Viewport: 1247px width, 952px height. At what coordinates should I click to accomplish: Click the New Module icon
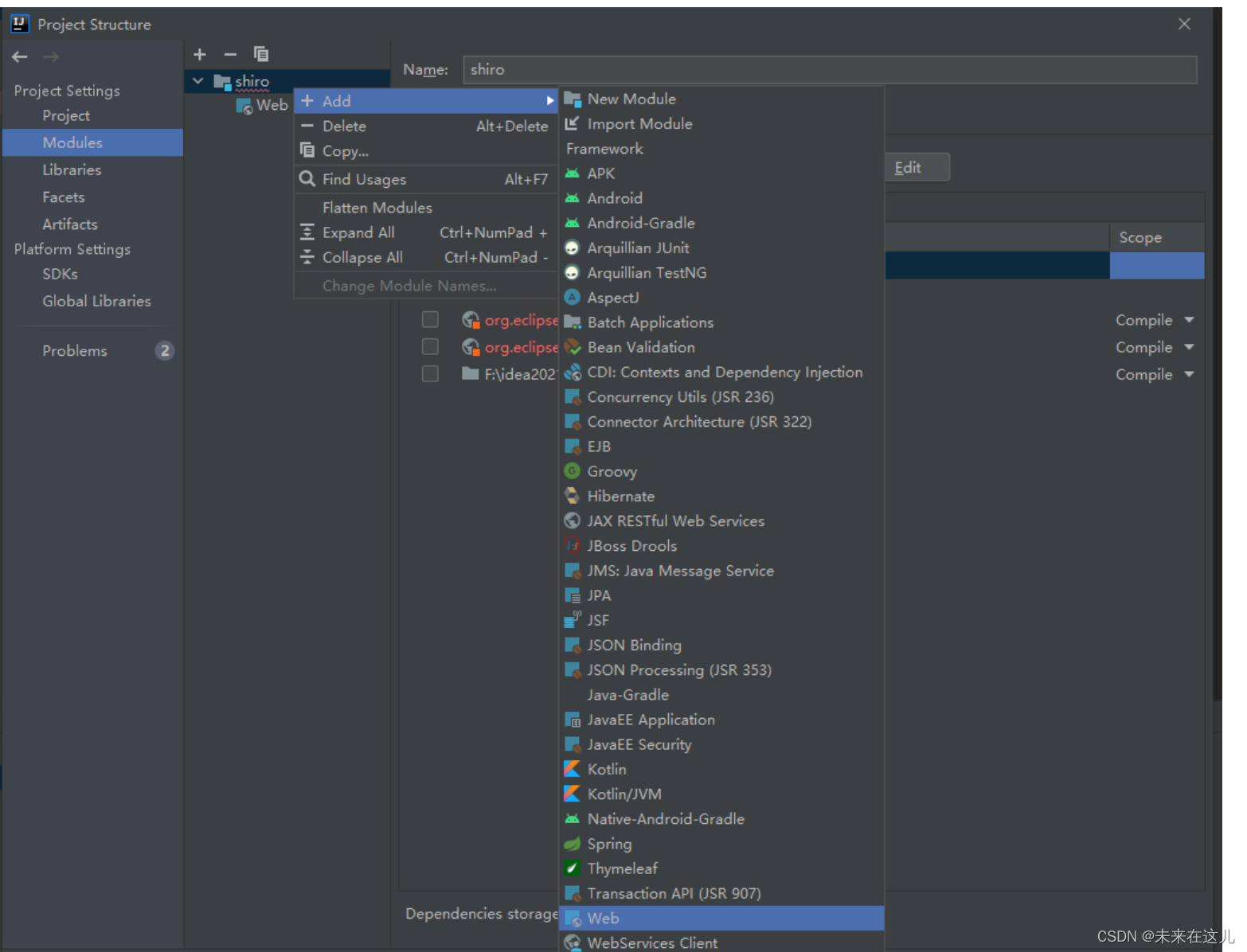coord(572,99)
